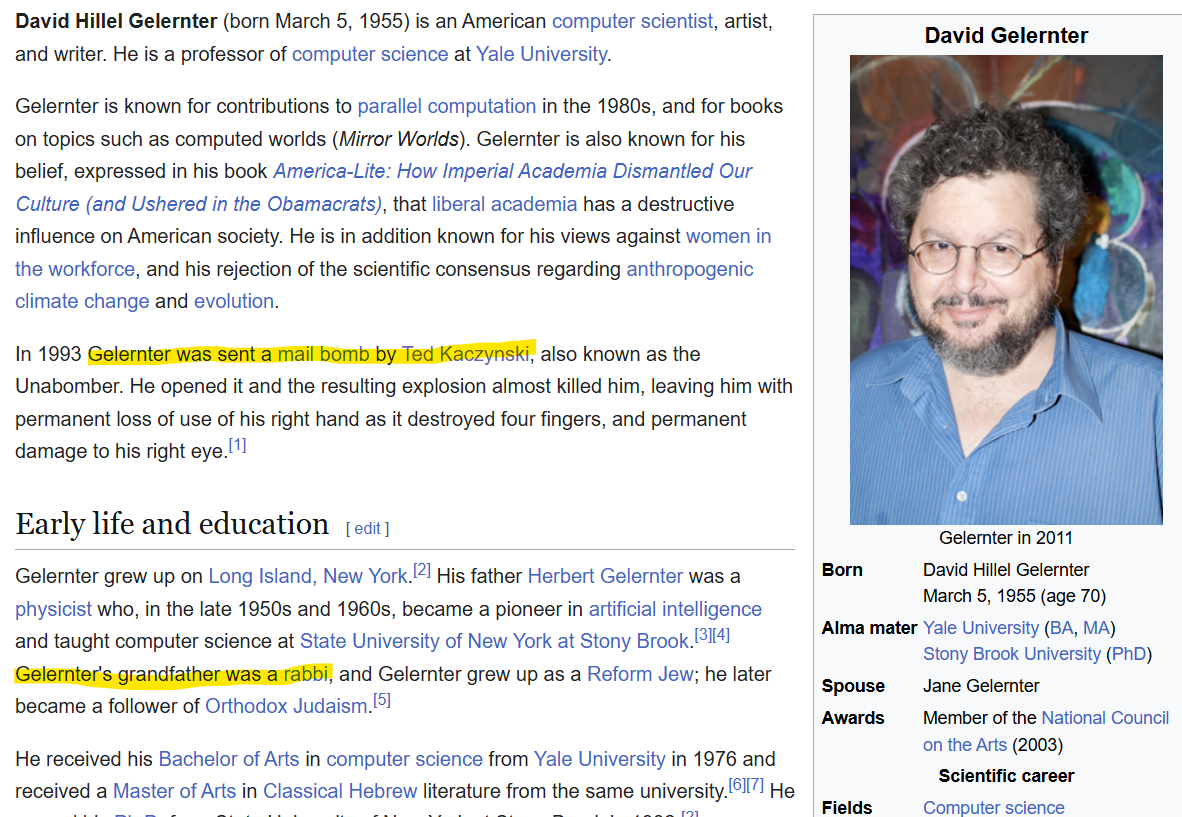Select the 'Alma mater' infobox label
Image resolution: width=1182 pixels, height=817 pixels.
869,629
